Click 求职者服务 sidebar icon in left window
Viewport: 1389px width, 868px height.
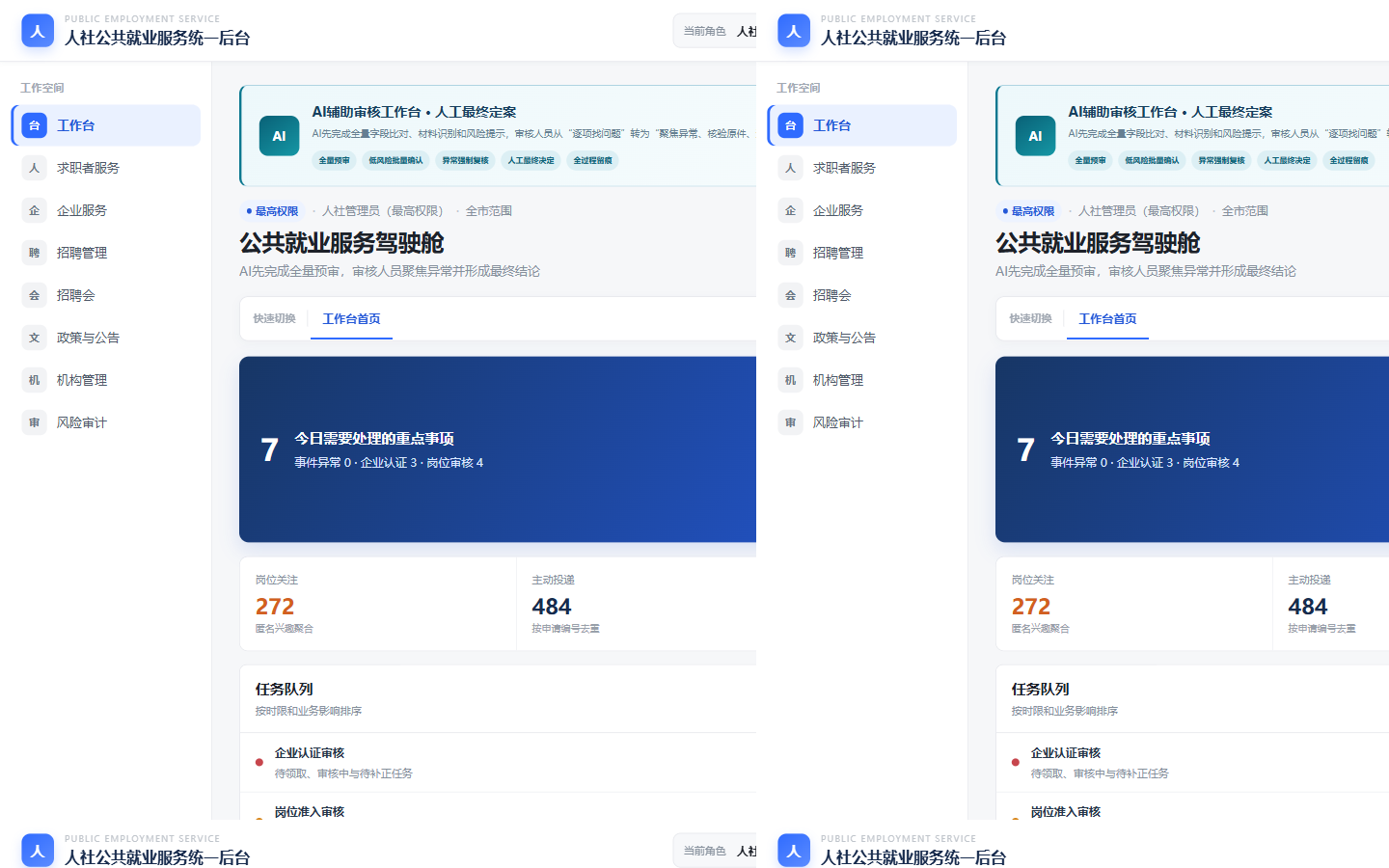tap(34, 168)
